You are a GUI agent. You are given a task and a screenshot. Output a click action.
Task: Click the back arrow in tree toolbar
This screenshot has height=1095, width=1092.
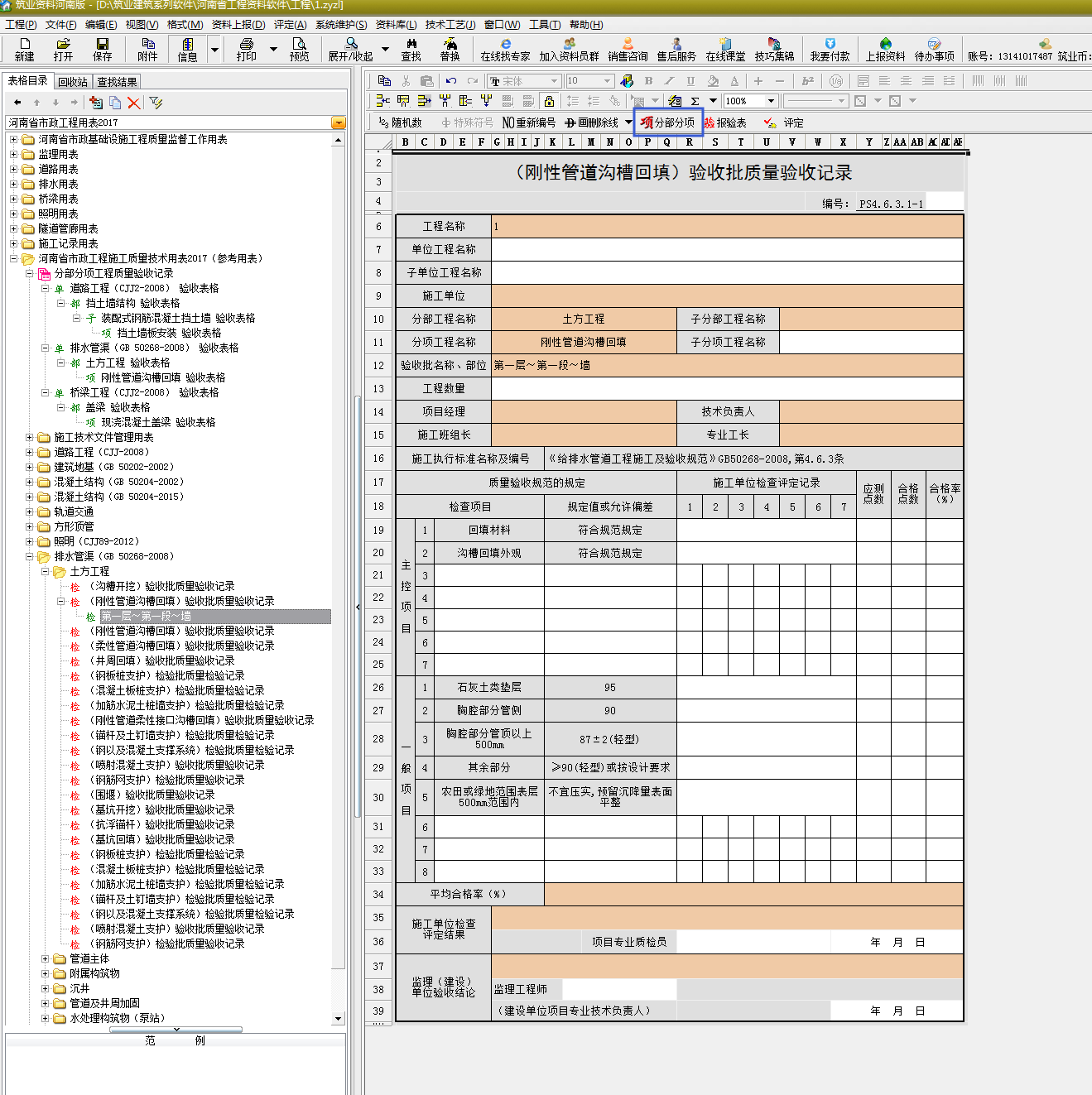coord(17,103)
